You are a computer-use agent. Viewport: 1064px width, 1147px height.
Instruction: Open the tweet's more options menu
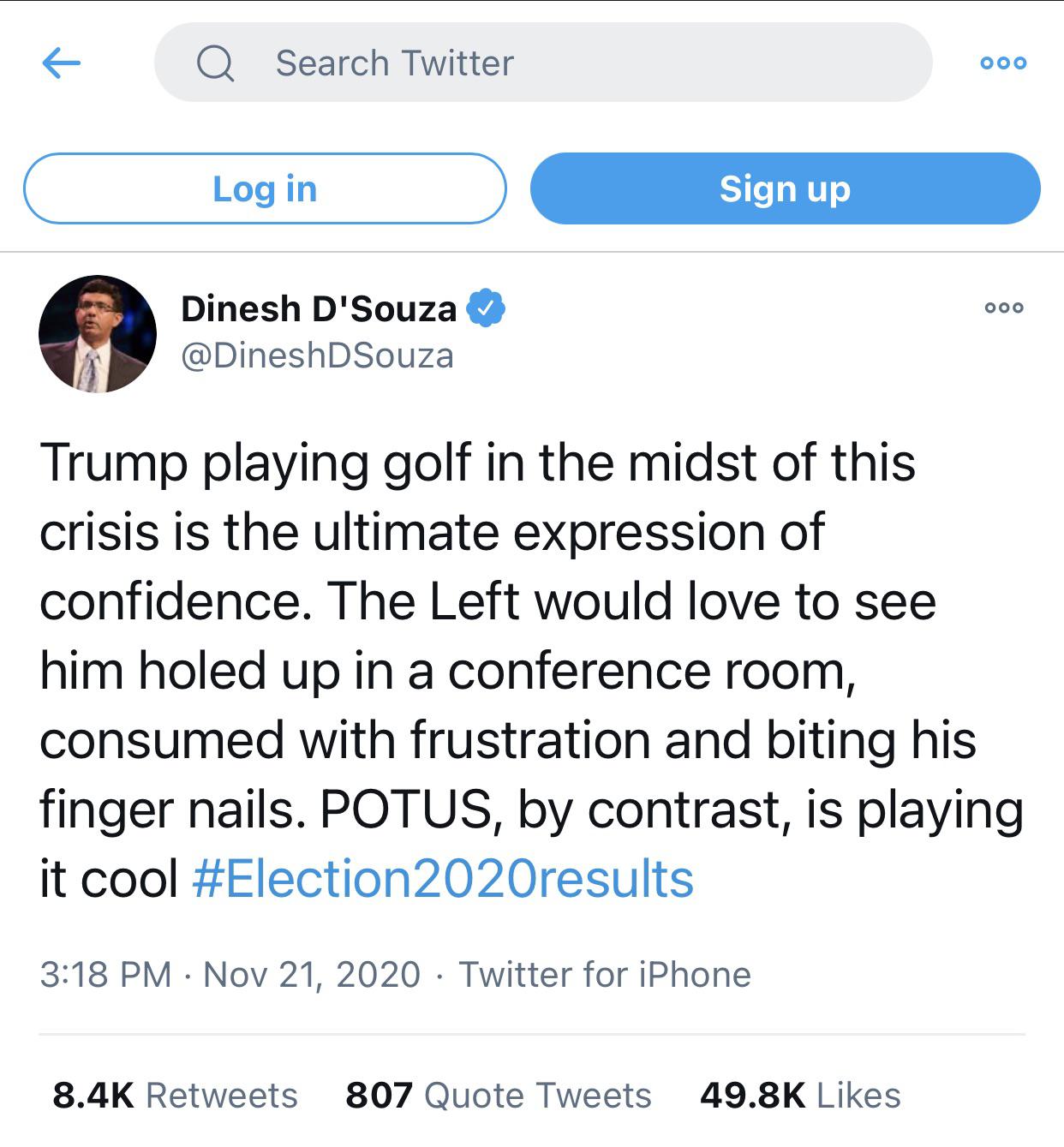point(1004,308)
